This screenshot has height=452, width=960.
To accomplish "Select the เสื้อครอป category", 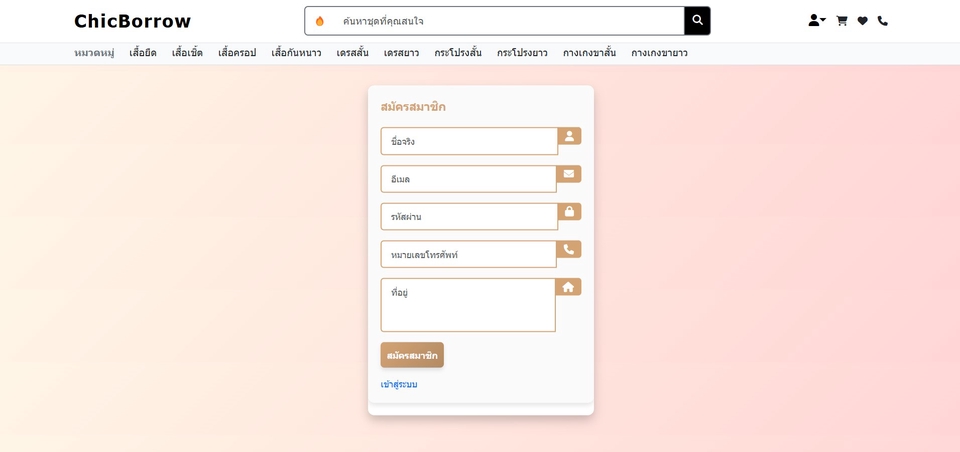I will (237, 53).
